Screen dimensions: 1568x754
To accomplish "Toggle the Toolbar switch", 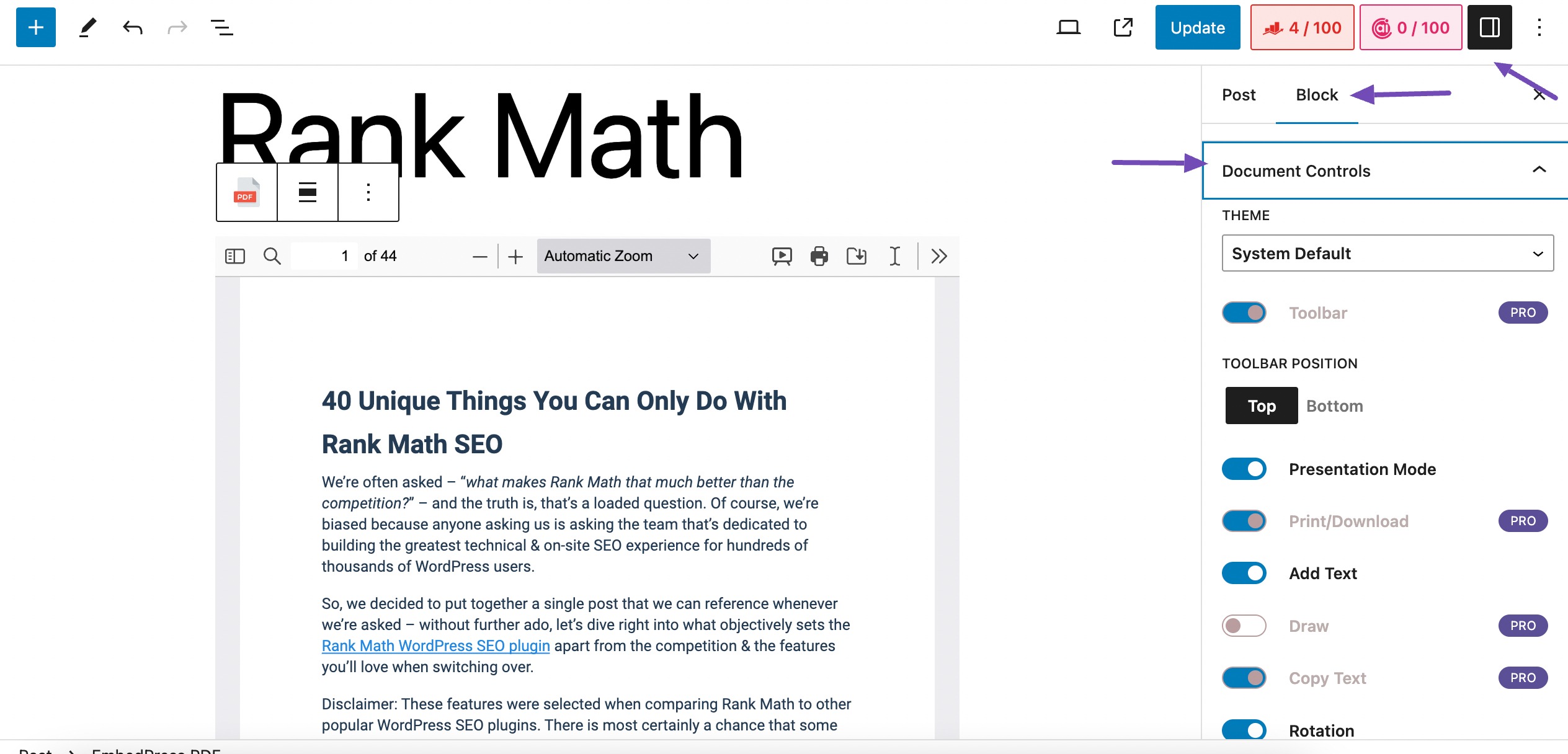I will coord(1244,312).
